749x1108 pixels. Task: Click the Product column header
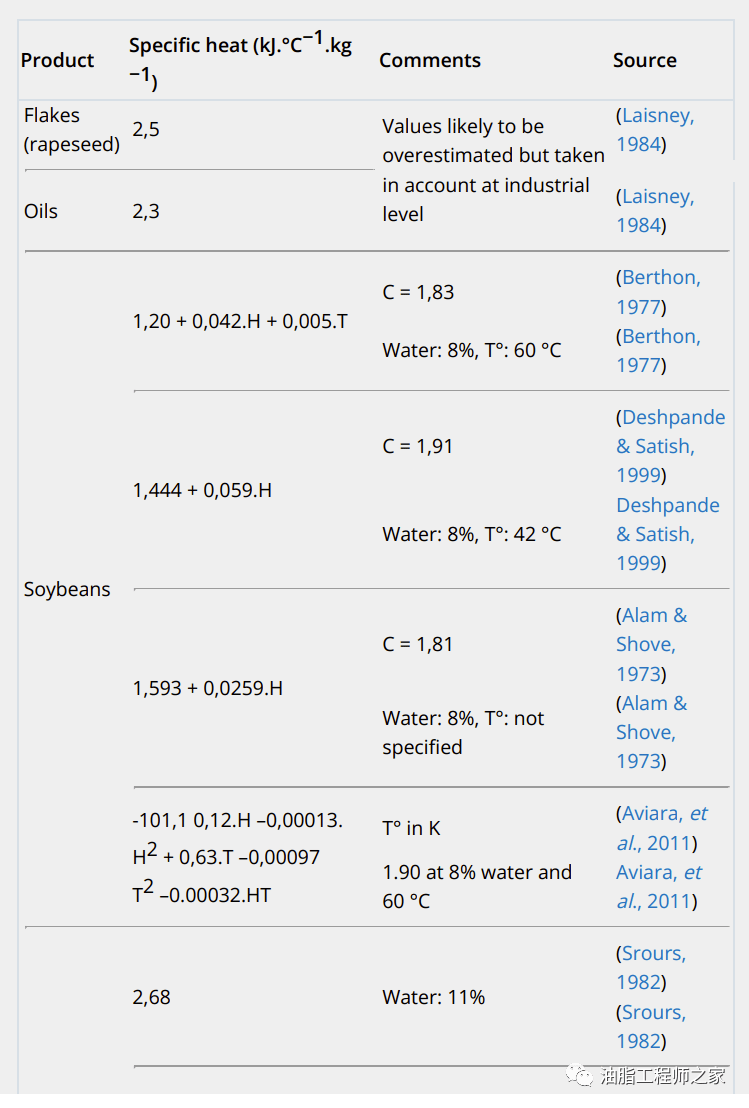[x=58, y=60]
